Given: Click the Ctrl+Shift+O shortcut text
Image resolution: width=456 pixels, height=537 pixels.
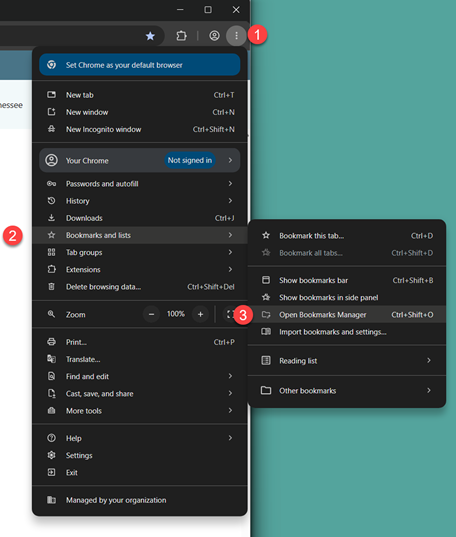Looking at the screenshot, I should pyautogui.click(x=412, y=314).
